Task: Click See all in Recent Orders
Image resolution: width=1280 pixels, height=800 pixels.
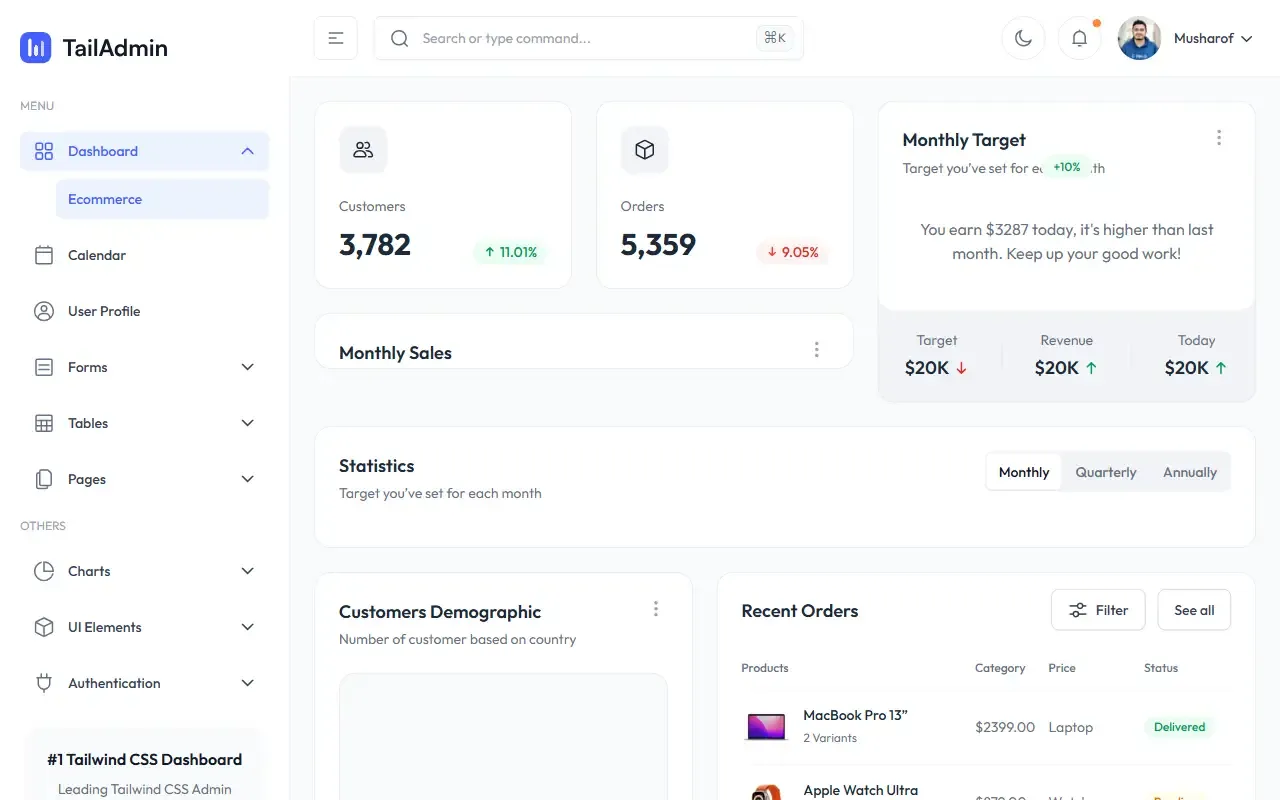Action: click(x=1194, y=610)
